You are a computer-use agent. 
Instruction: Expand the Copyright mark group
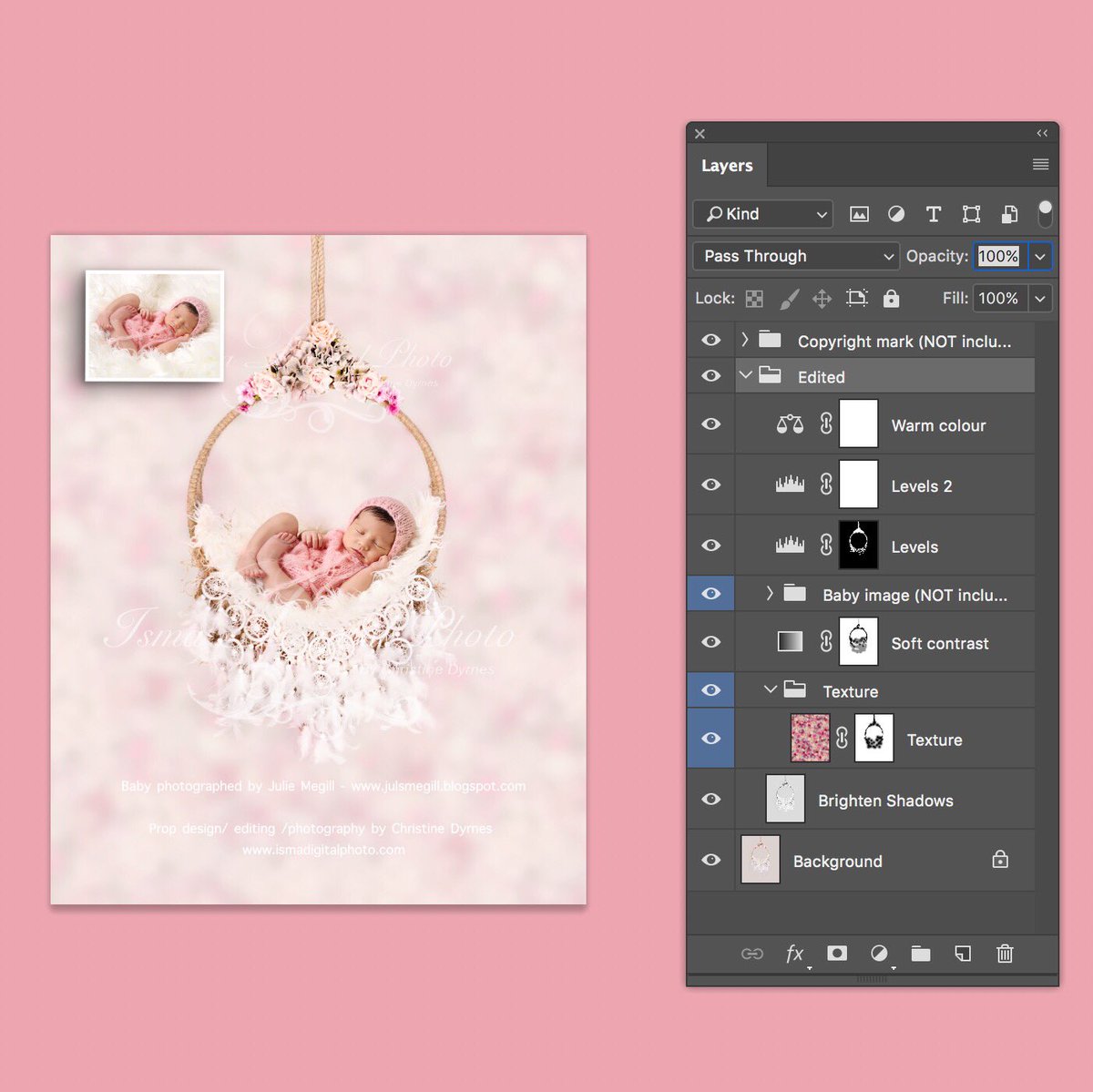click(x=745, y=340)
